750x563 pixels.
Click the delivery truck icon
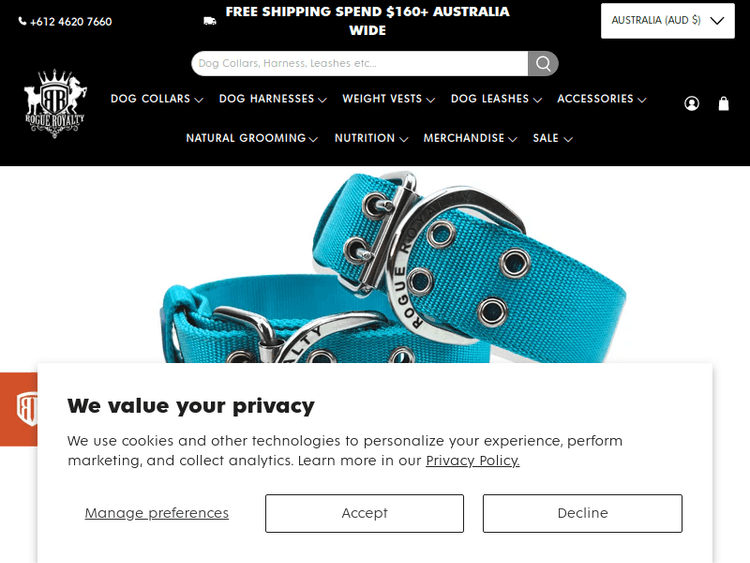pos(210,21)
